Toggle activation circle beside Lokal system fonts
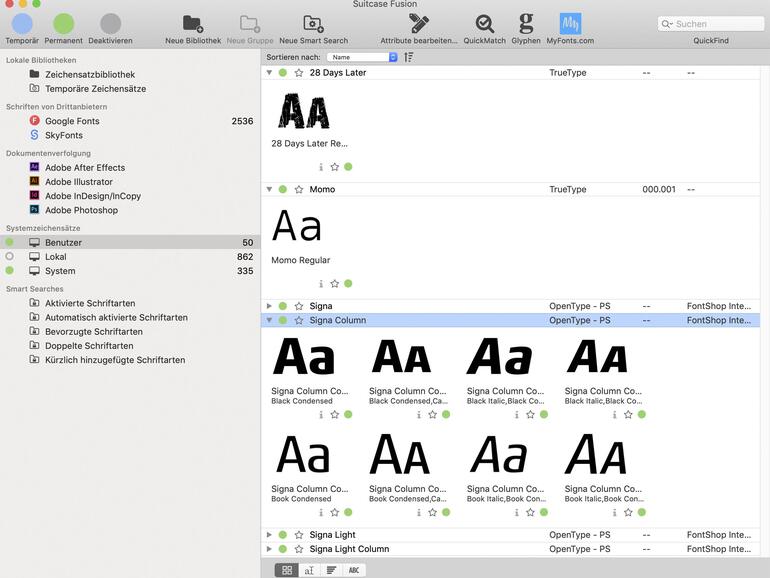This screenshot has height=578, width=770. [10, 257]
